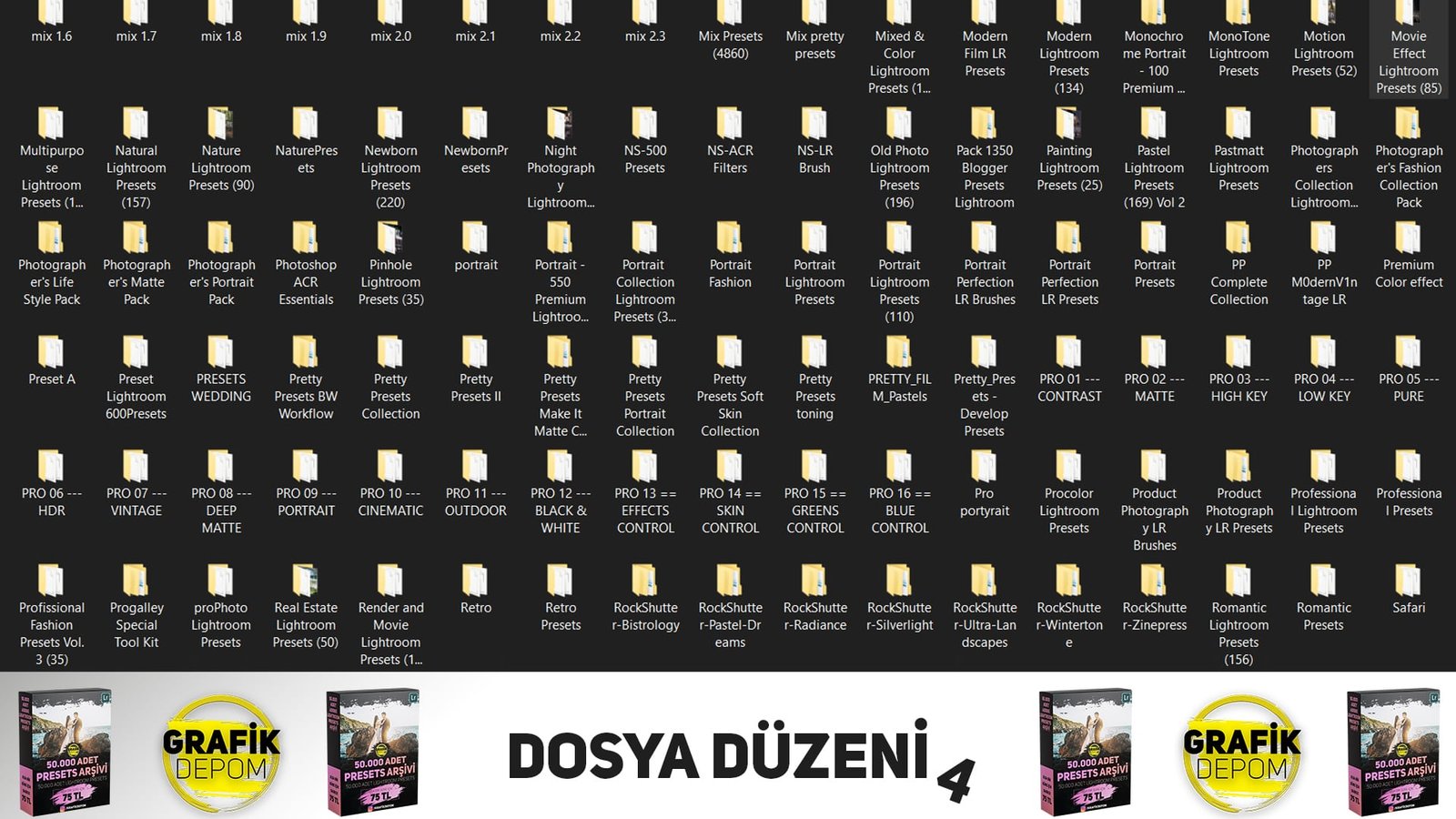Click the 'Mix pretty presets' label
Viewport: 1456px width, 819px height.
point(814,45)
